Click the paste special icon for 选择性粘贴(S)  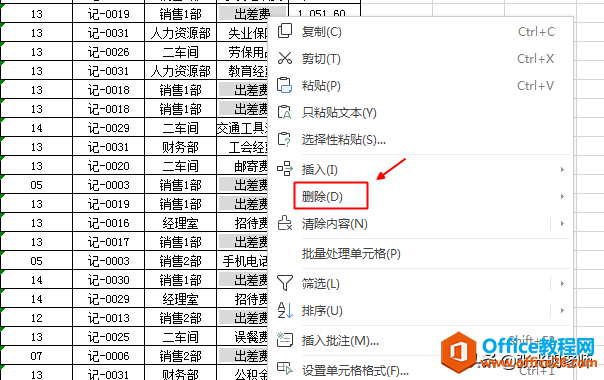click(x=285, y=140)
